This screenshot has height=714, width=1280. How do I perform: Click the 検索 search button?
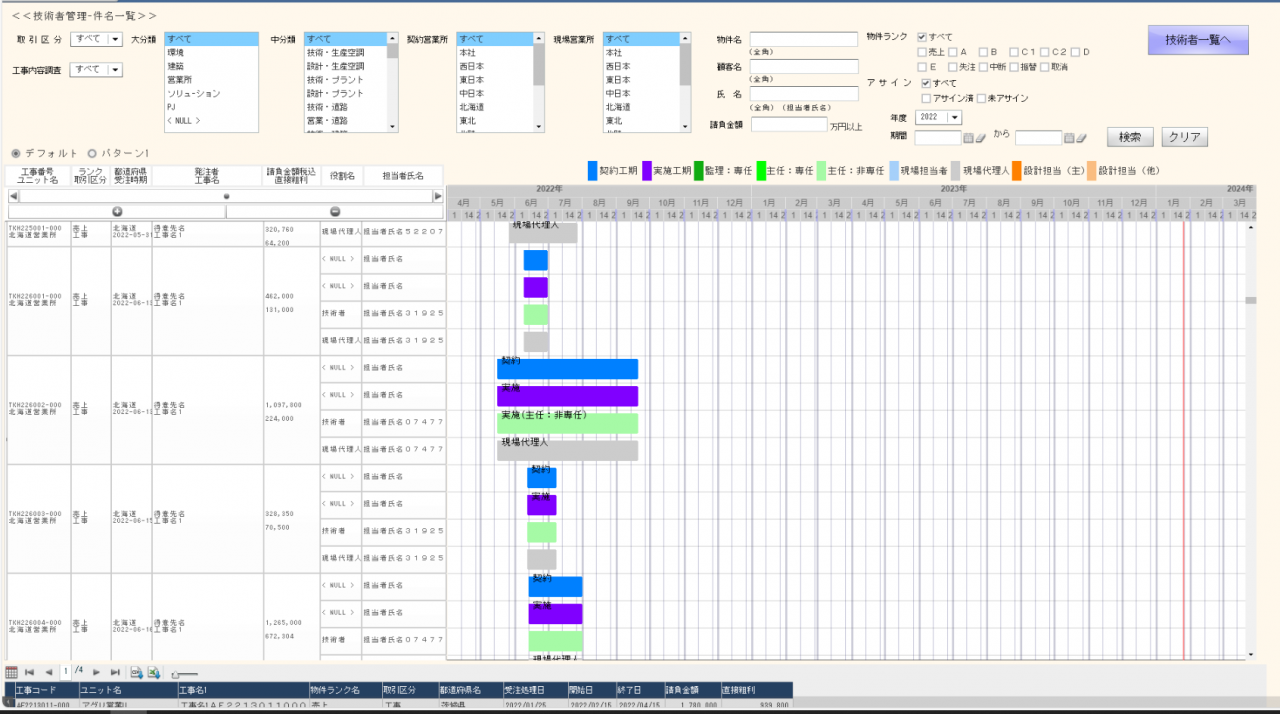coord(1130,137)
